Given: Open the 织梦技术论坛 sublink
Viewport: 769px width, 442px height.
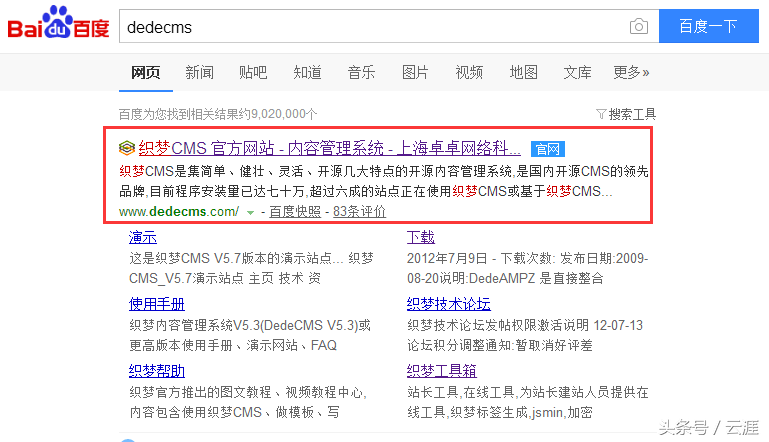Looking at the screenshot, I should pos(449,304).
